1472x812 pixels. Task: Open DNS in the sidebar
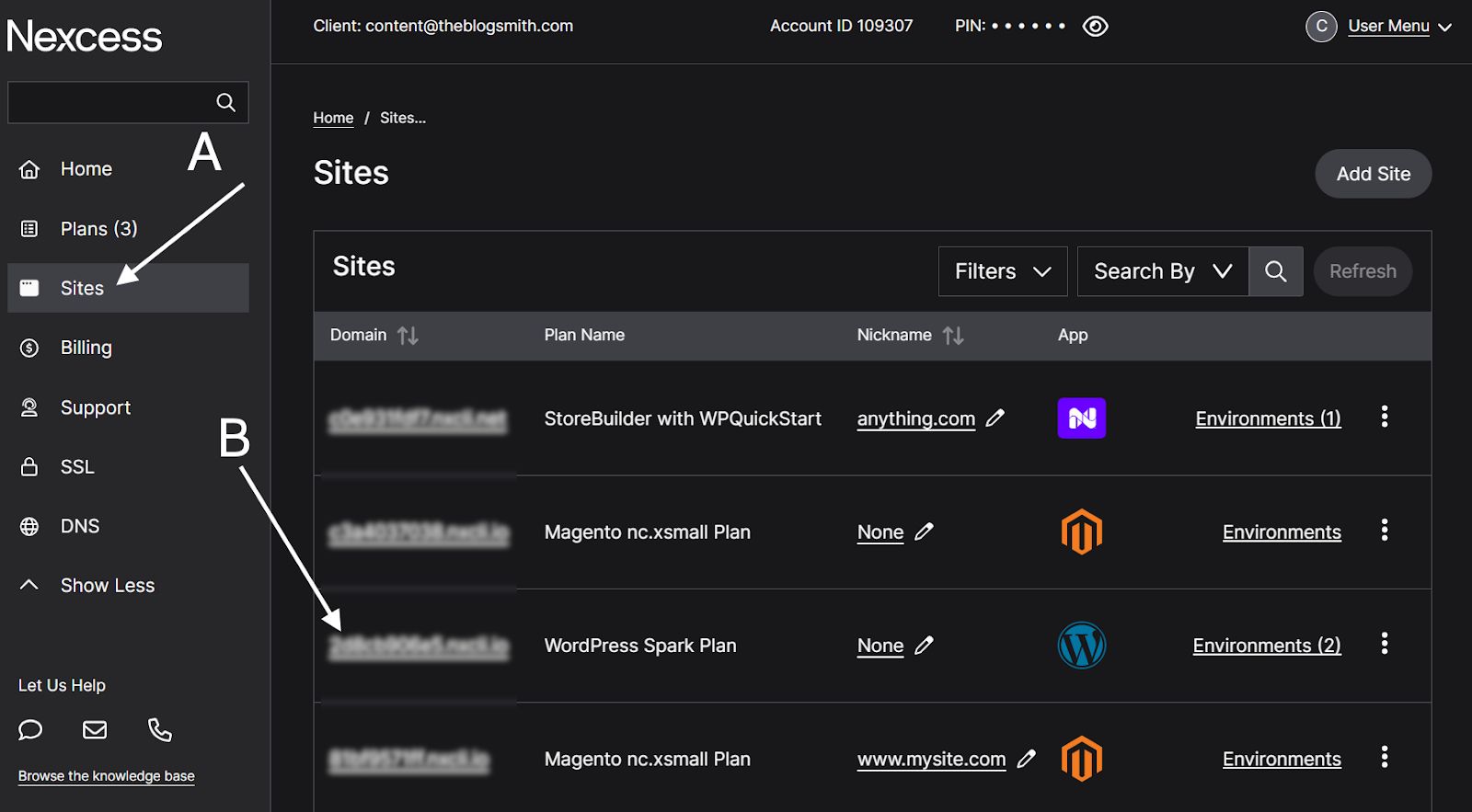click(x=80, y=526)
